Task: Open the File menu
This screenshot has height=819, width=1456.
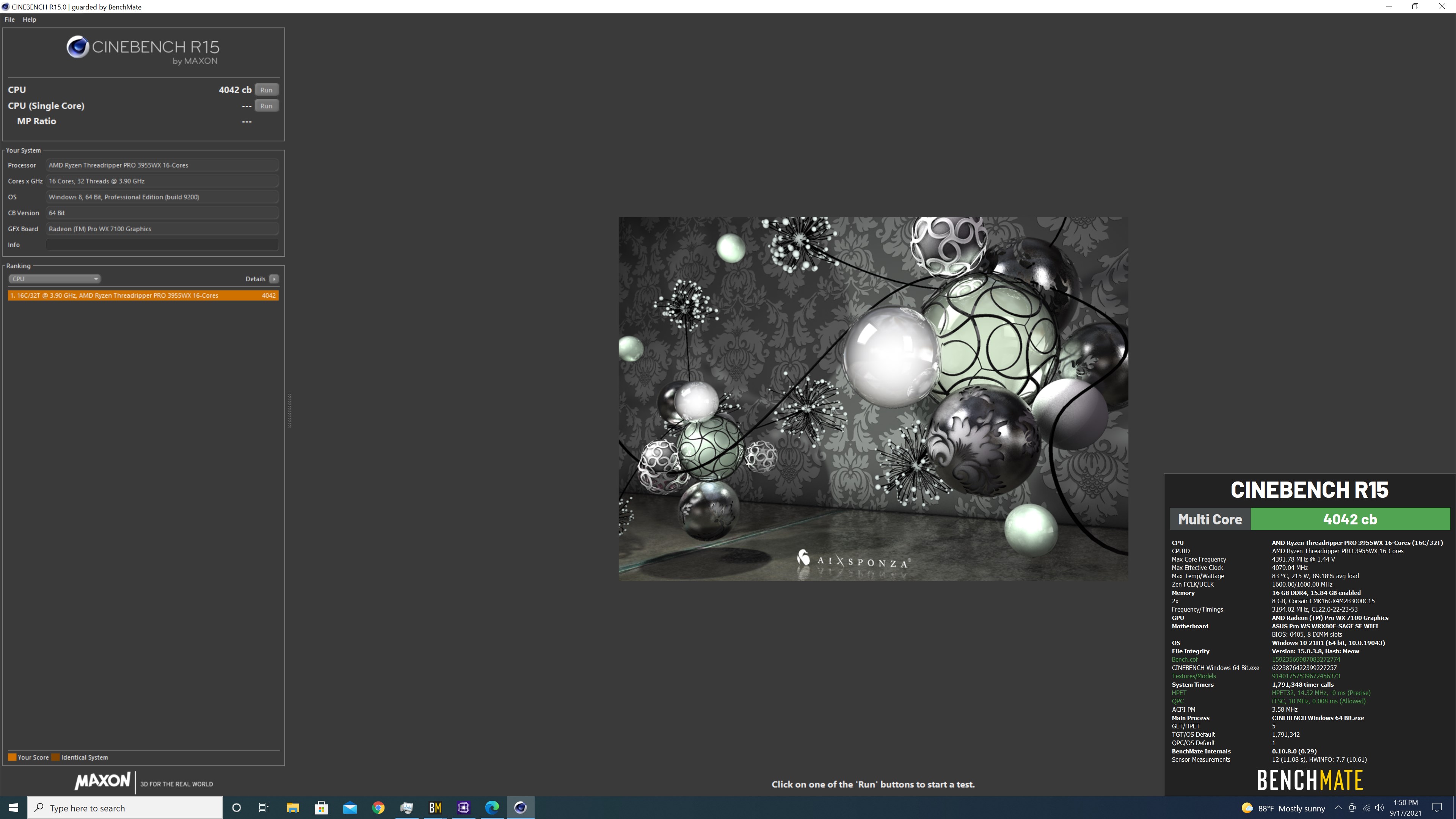Action: [x=9, y=19]
